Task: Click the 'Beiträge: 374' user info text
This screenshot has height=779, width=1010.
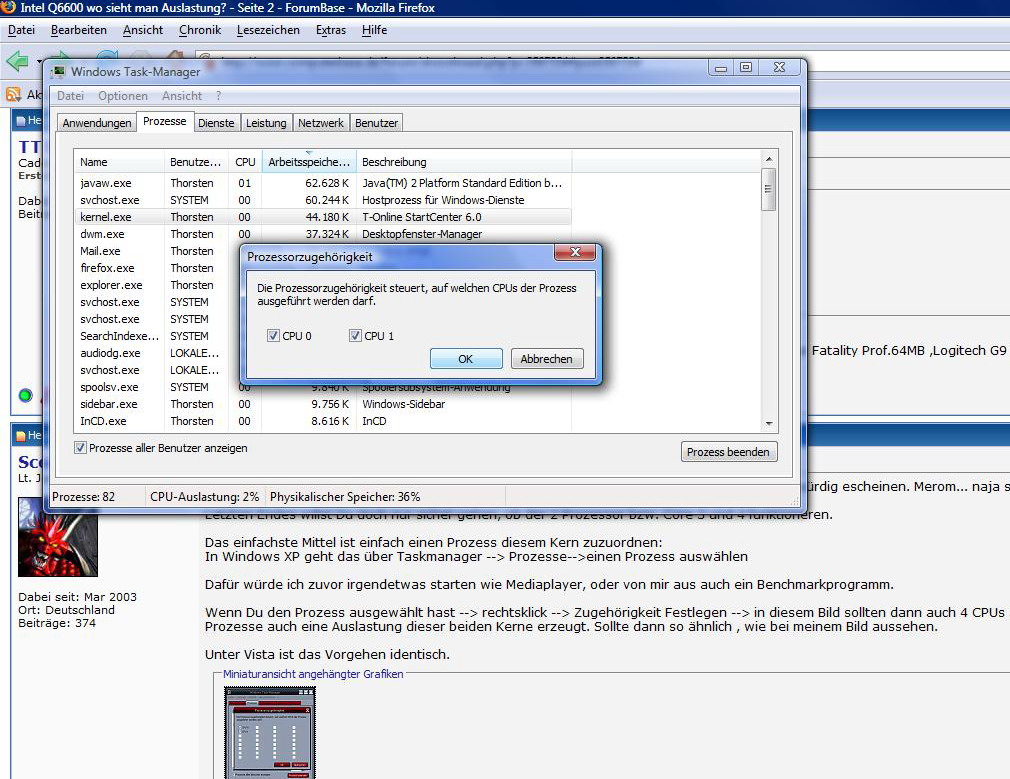Action: (57, 623)
